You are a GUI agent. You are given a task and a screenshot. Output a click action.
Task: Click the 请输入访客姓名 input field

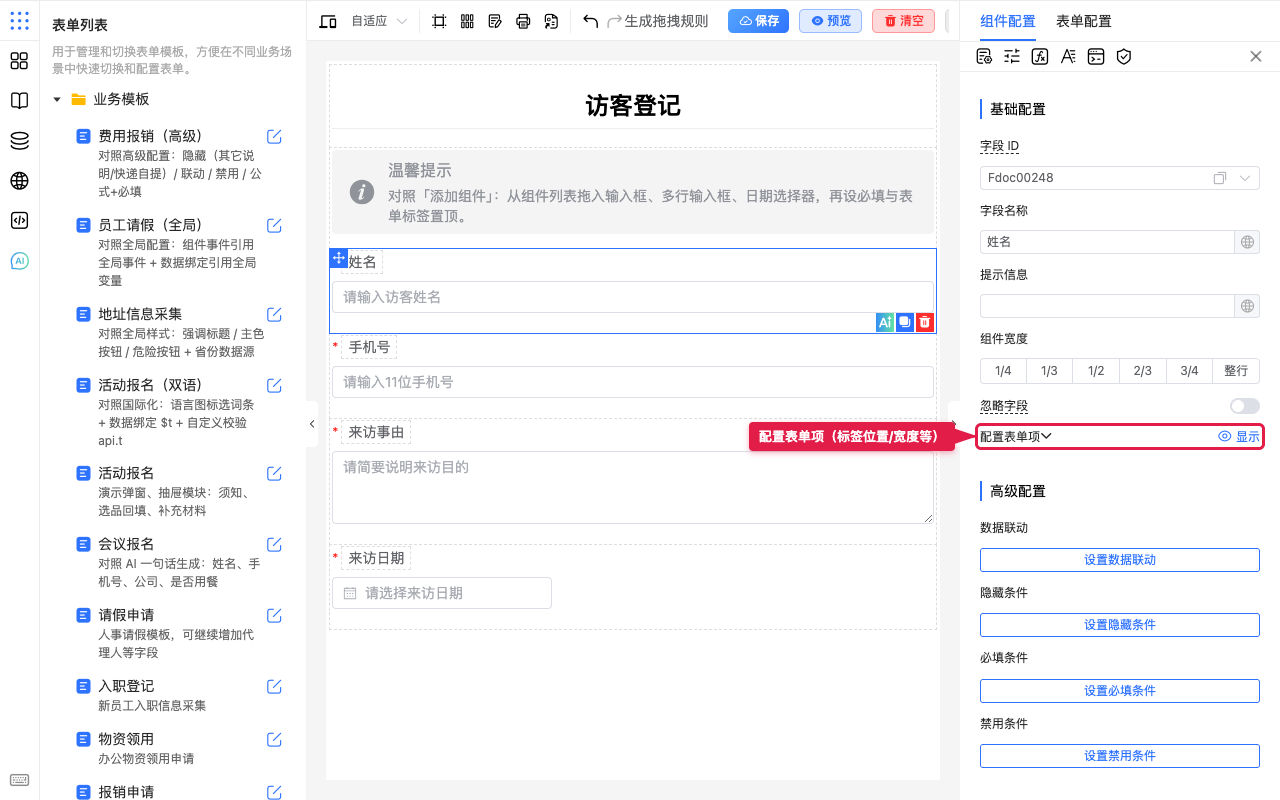click(633, 297)
